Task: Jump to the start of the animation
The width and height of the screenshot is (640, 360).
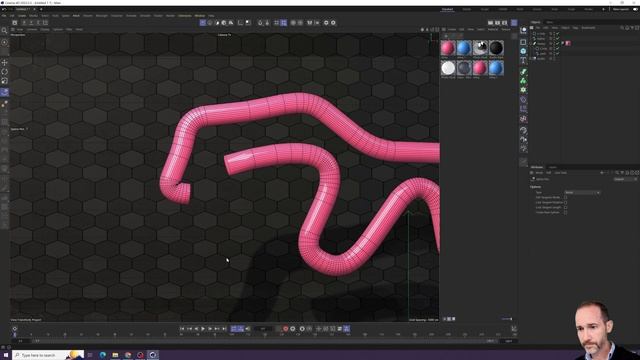Action: (182, 329)
